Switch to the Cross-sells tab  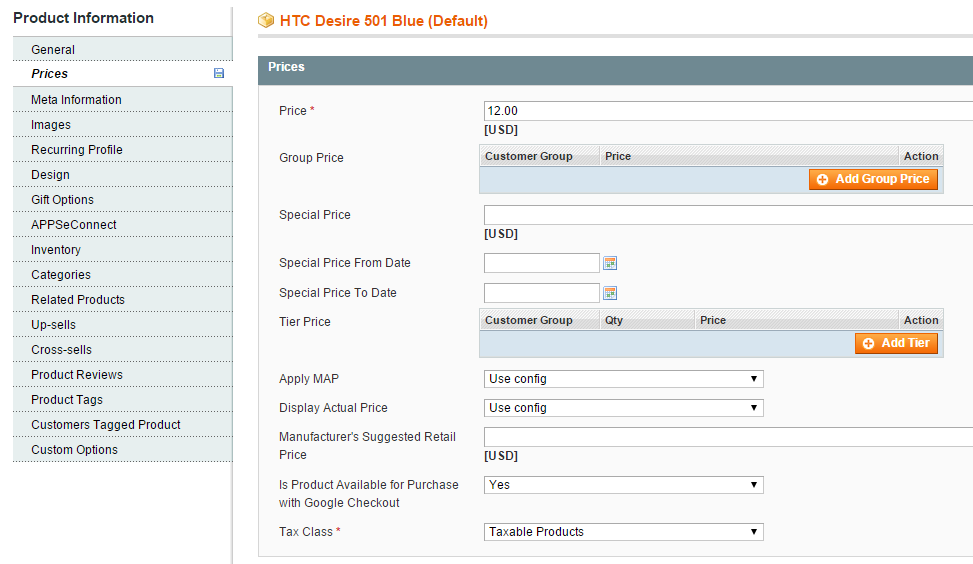[x=123, y=349]
